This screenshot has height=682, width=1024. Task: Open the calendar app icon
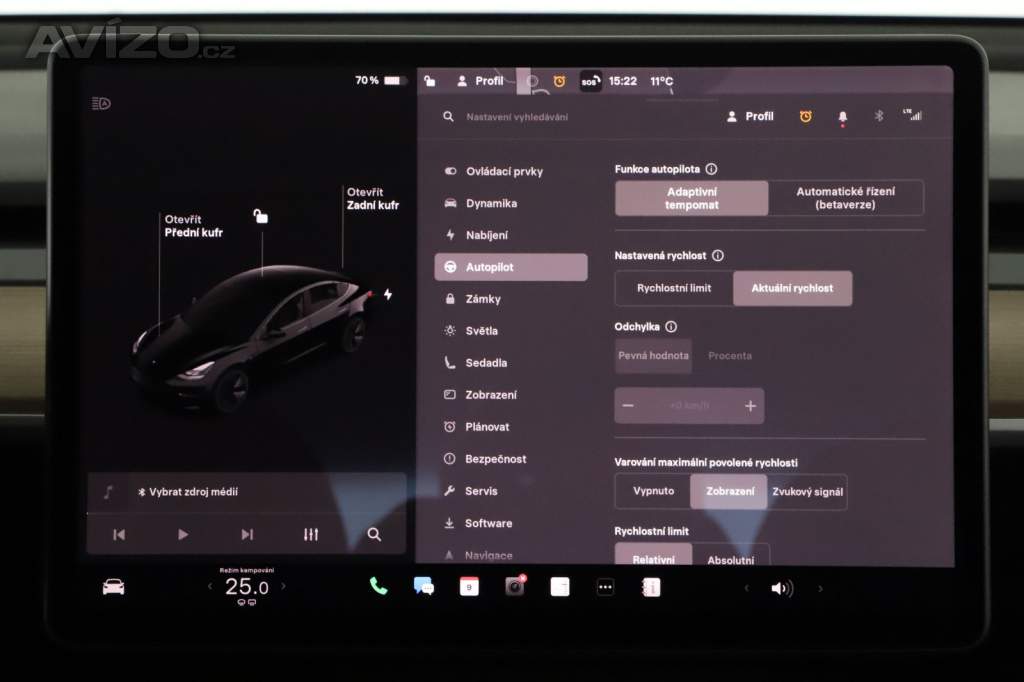coord(469,587)
